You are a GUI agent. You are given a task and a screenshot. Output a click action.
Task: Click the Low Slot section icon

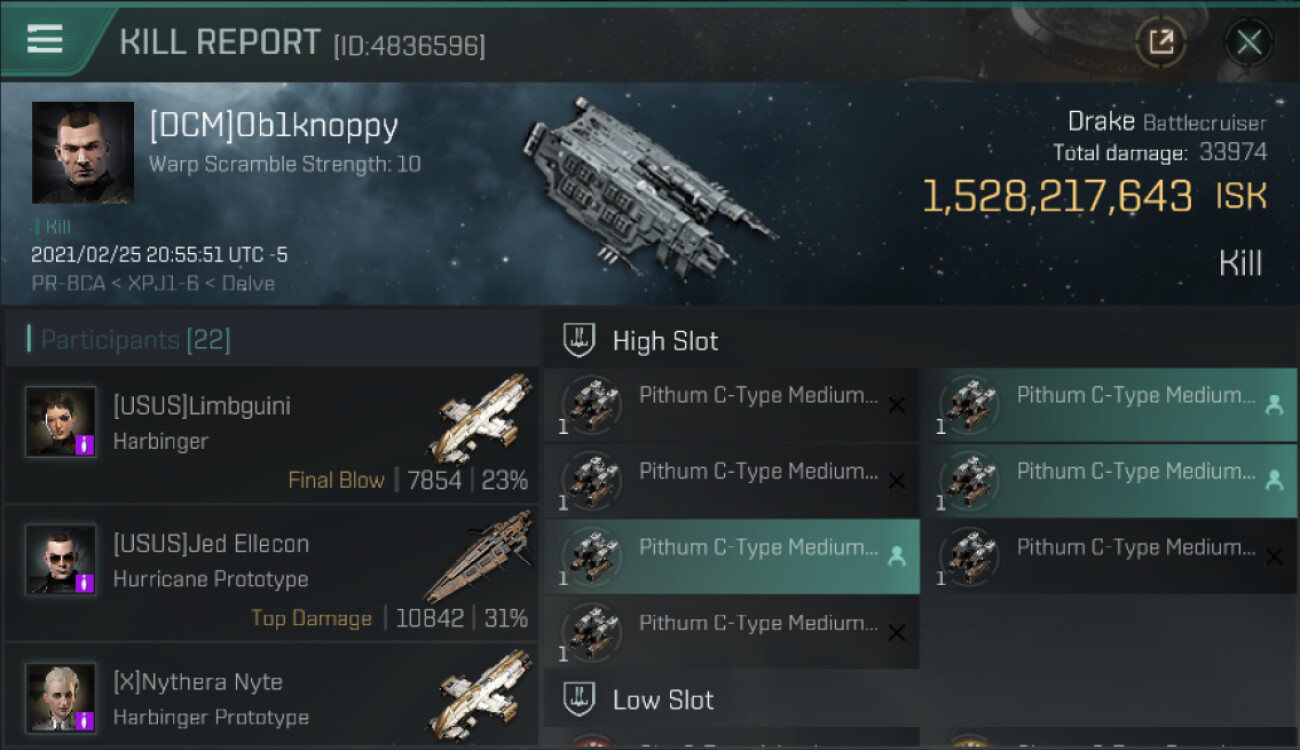tap(579, 699)
